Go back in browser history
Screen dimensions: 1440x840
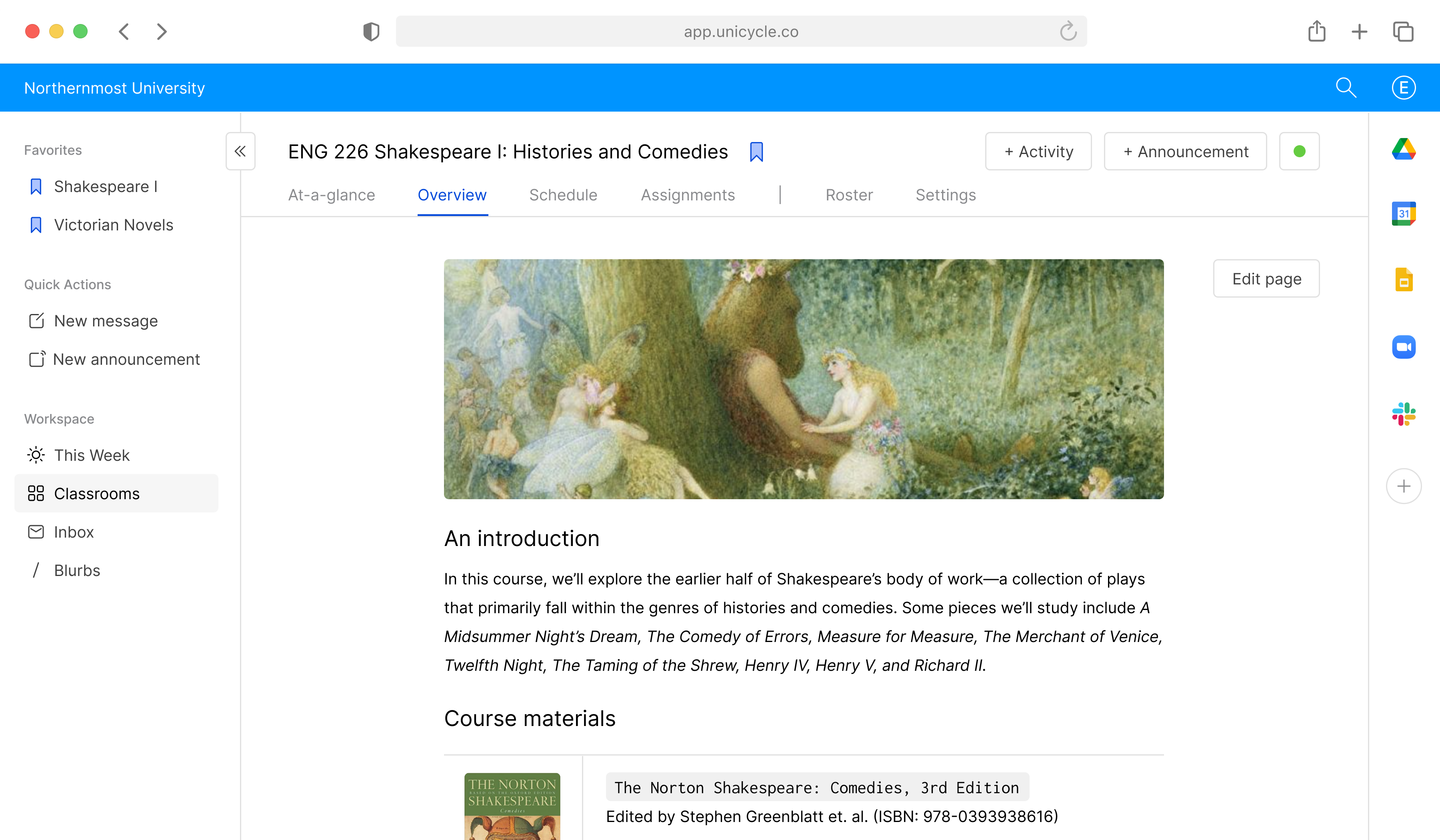tap(124, 32)
